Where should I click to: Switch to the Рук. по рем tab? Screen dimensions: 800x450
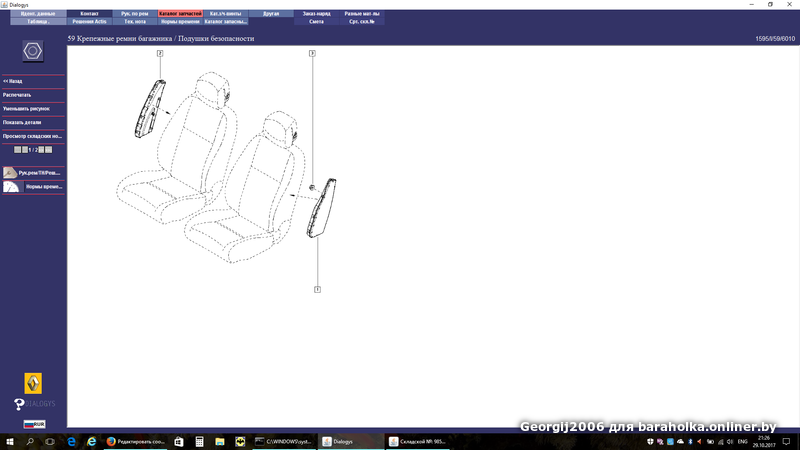[135, 14]
